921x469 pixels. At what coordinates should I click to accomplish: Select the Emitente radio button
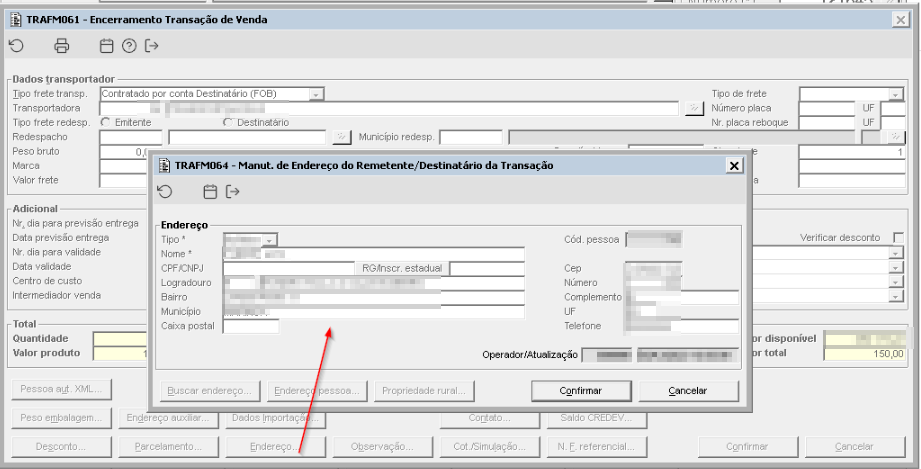106,122
